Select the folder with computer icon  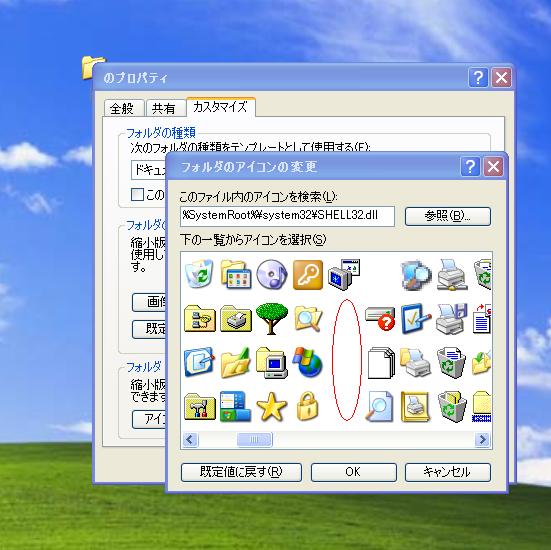click(x=272, y=363)
